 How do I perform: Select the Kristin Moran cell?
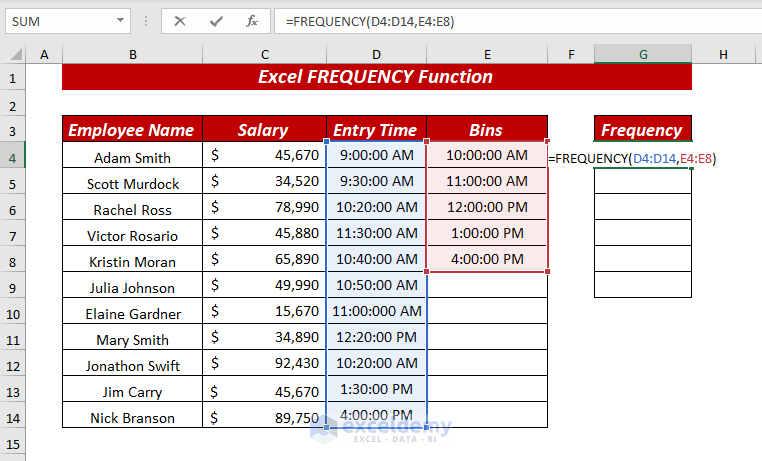coord(132,259)
